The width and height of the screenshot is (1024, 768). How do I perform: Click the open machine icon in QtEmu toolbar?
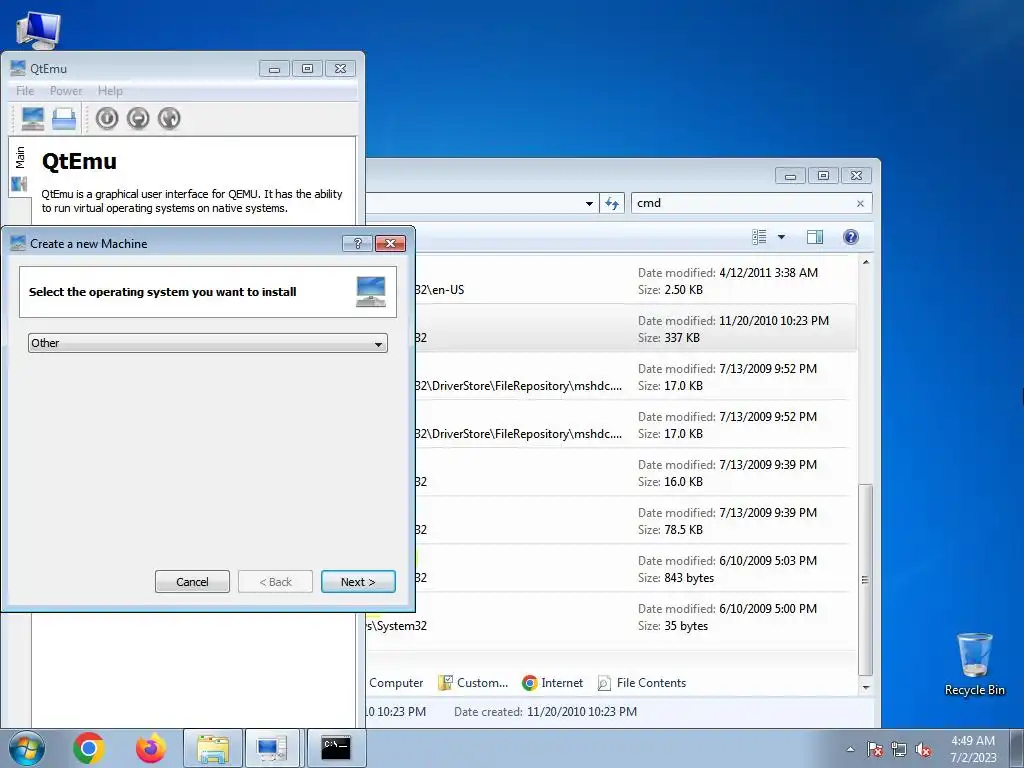64,118
